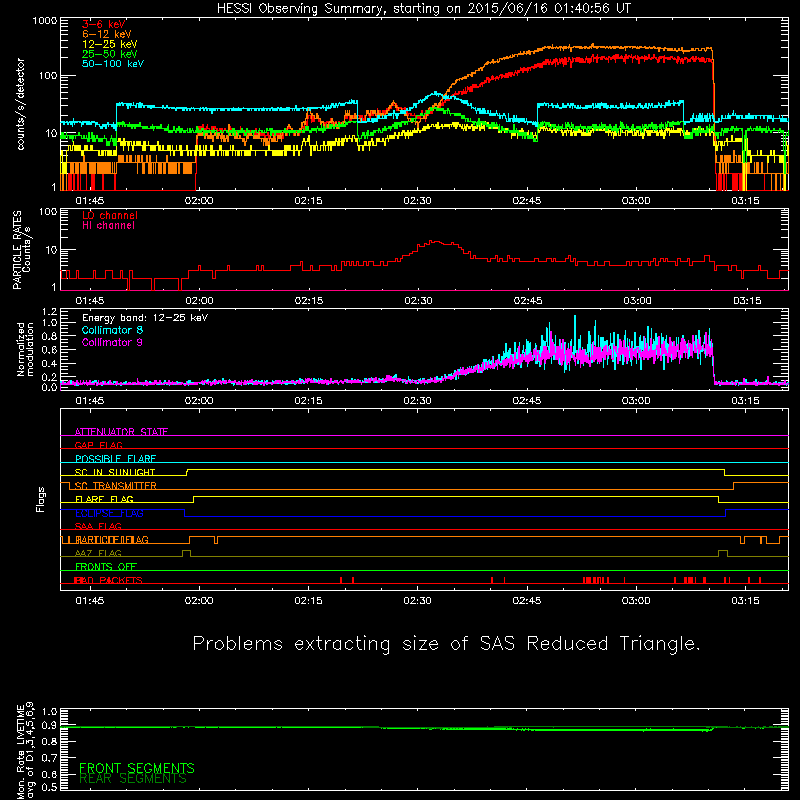
Task: Click the ATTENUATOR STATE flag label
Action: 121,432
